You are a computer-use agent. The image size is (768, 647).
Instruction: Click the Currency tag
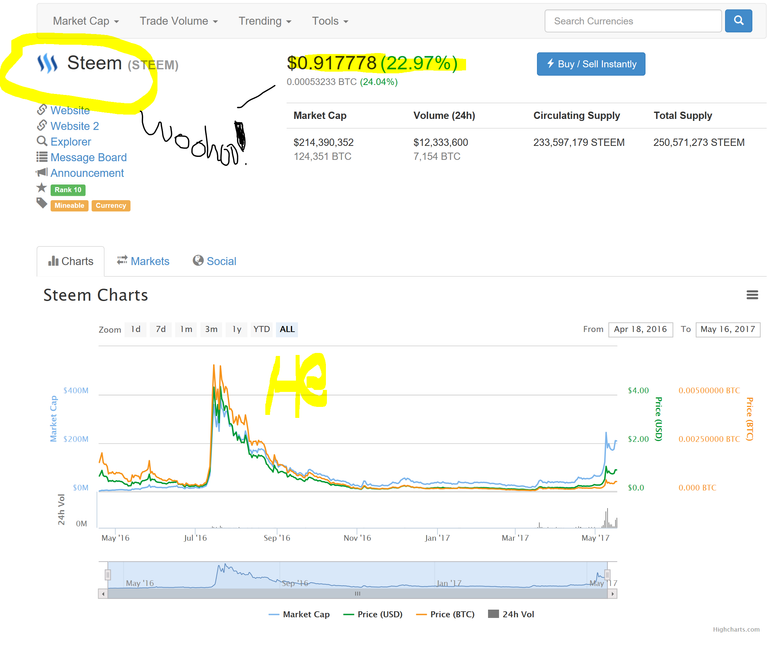[x=111, y=205]
